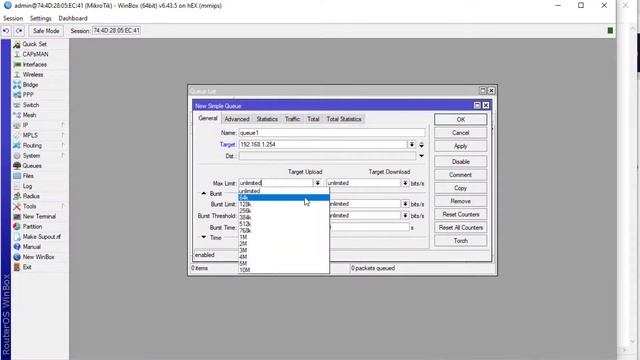Open Target Download Burst Threshold dropdown
Screen dimensions: 640x360
[x=405, y=216]
